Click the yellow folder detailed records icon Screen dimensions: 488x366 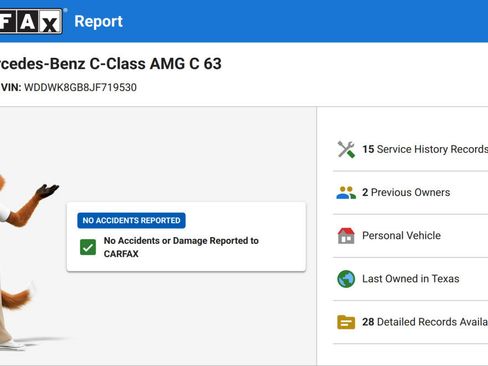pos(346,322)
